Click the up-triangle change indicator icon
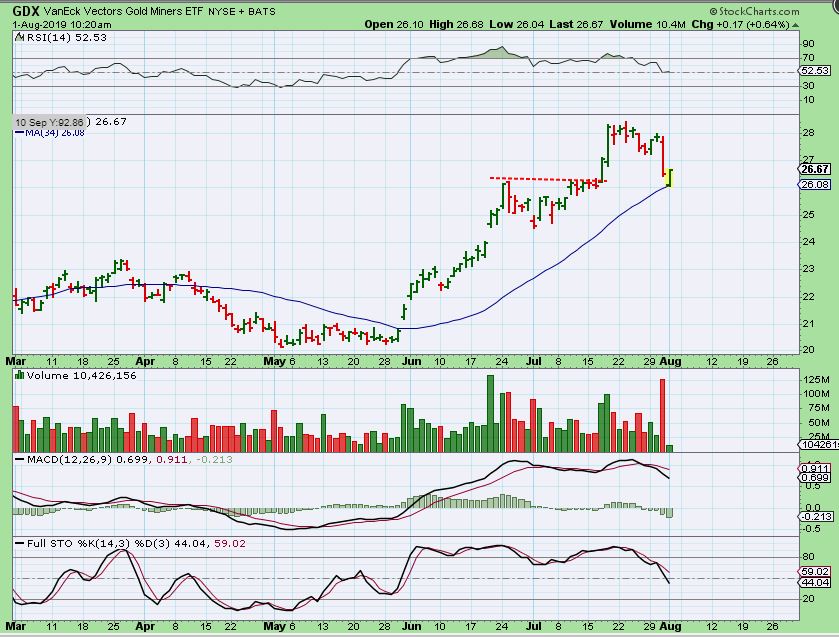The width and height of the screenshot is (839, 637). click(x=796, y=25)
